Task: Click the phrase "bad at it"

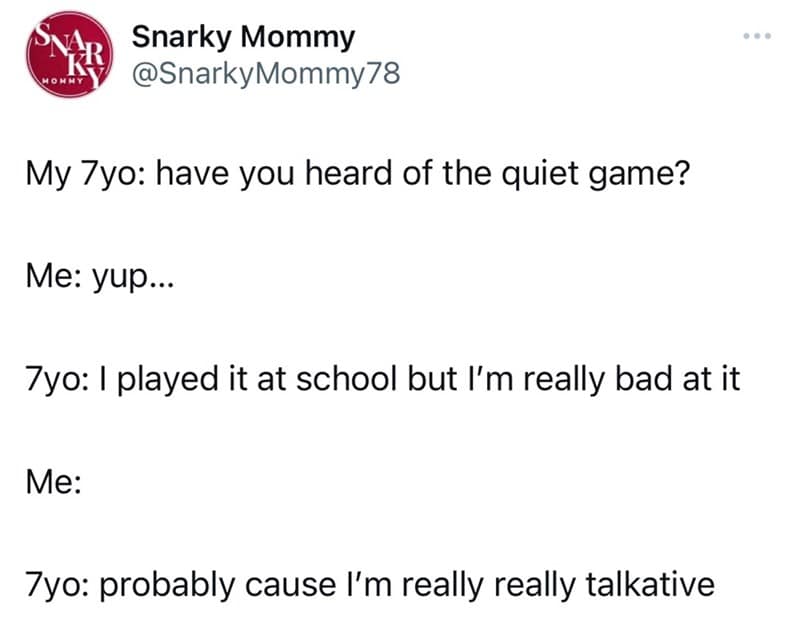Action: tap(669, 381)
